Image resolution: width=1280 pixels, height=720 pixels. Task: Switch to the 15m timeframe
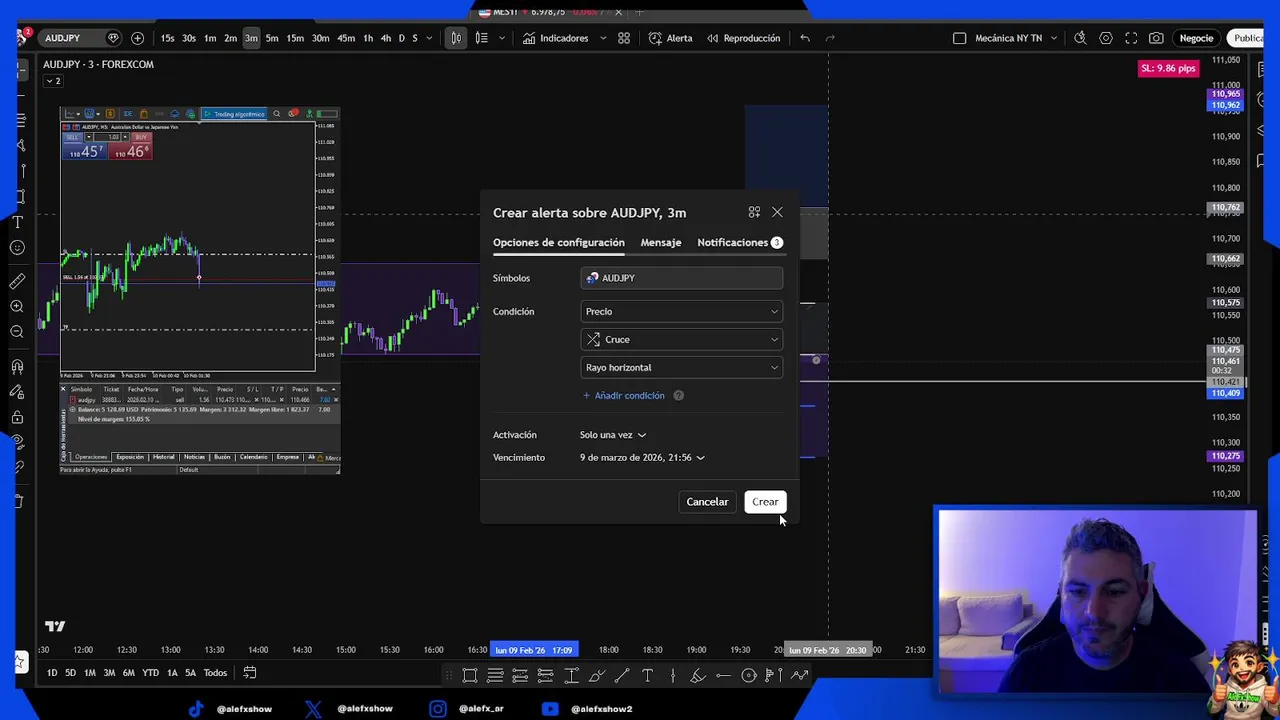295,38
